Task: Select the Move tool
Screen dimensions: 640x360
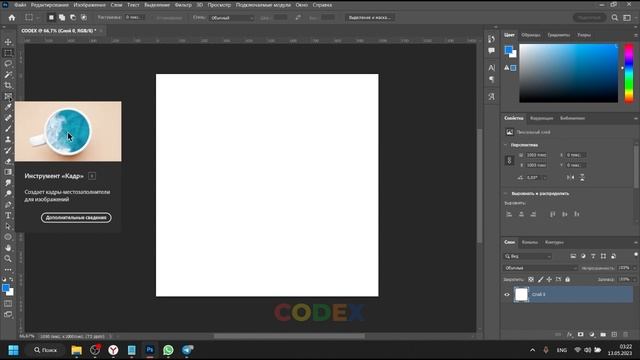Action: 8,42
